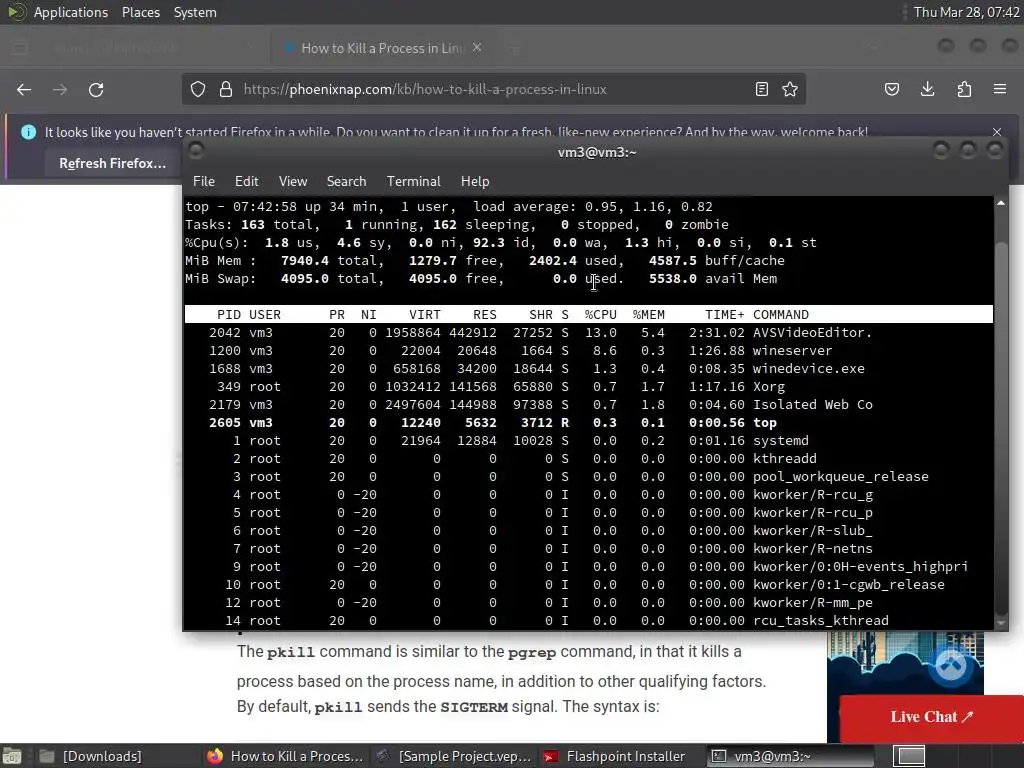Switch to Flashpoint Installer taskbar item

pyautogui.click(x=614, y=756)
